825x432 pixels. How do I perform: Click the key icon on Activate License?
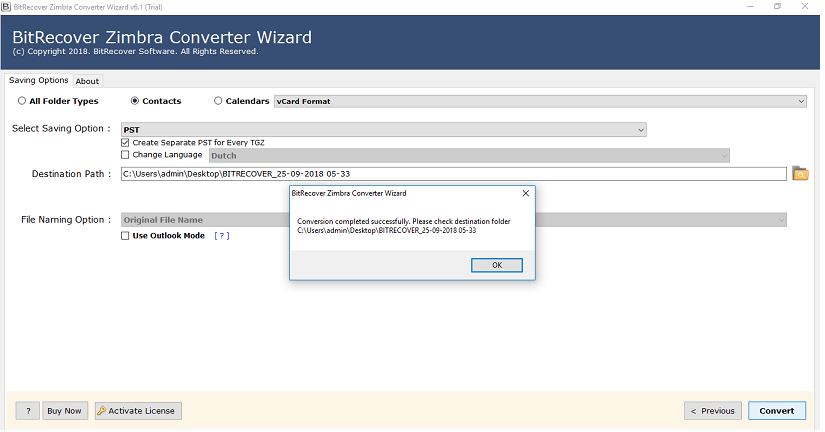(102, 410)
